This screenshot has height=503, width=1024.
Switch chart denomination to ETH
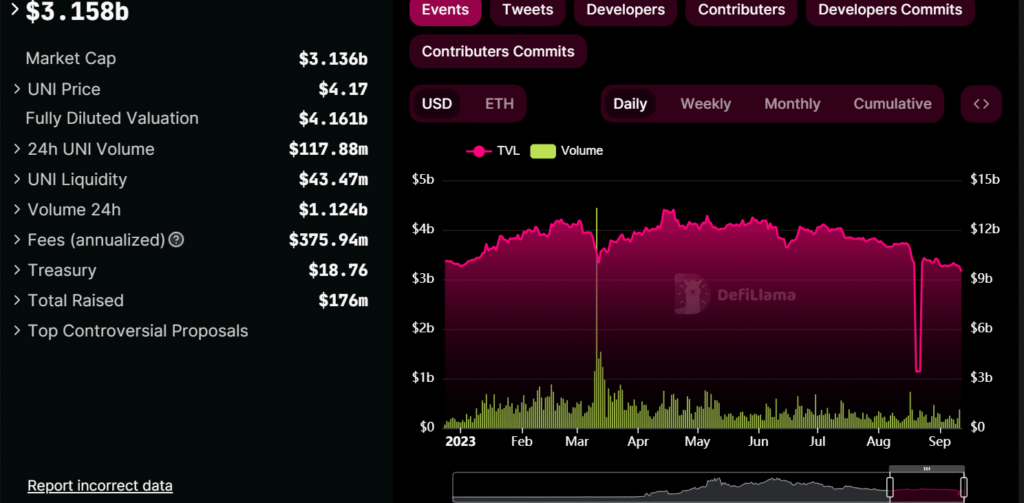tap(499, 104)
